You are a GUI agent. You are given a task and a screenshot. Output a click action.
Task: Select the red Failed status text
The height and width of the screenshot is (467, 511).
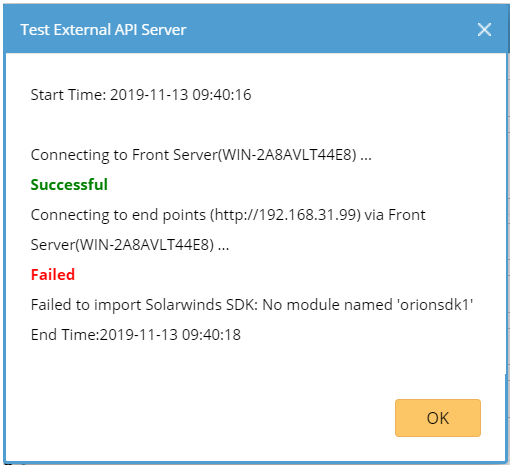[x=53, y=275]
